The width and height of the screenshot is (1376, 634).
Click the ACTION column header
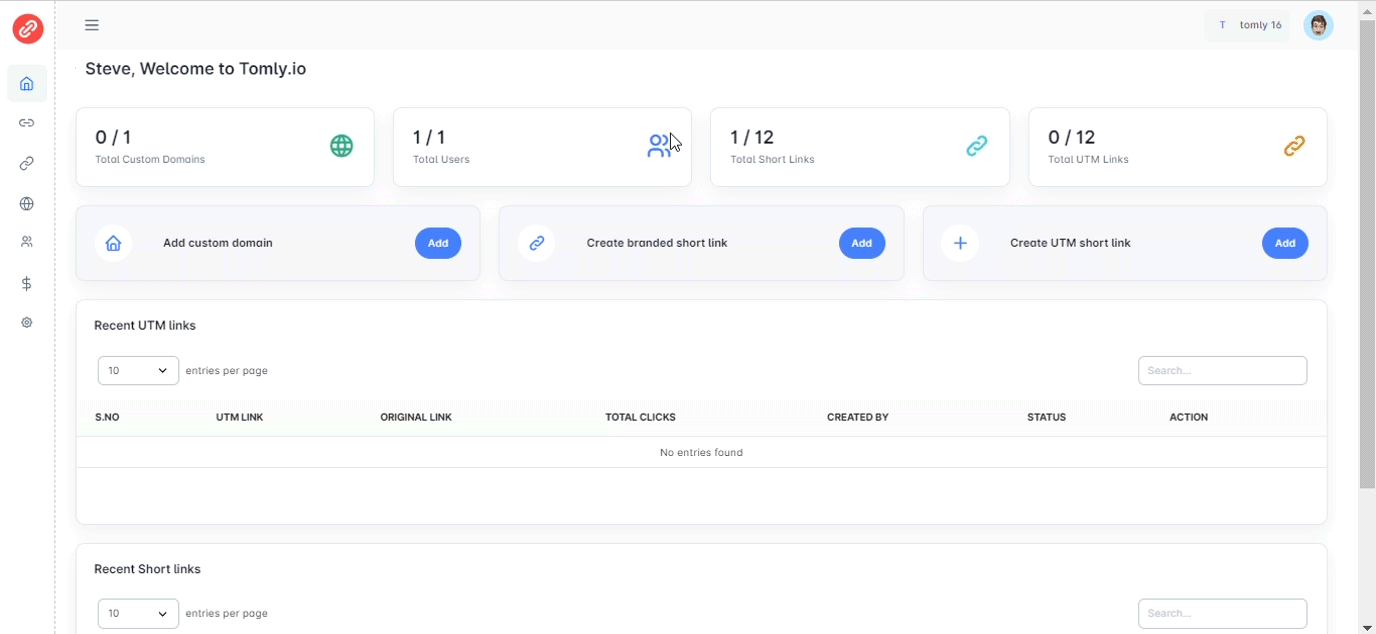point(1189,417)
